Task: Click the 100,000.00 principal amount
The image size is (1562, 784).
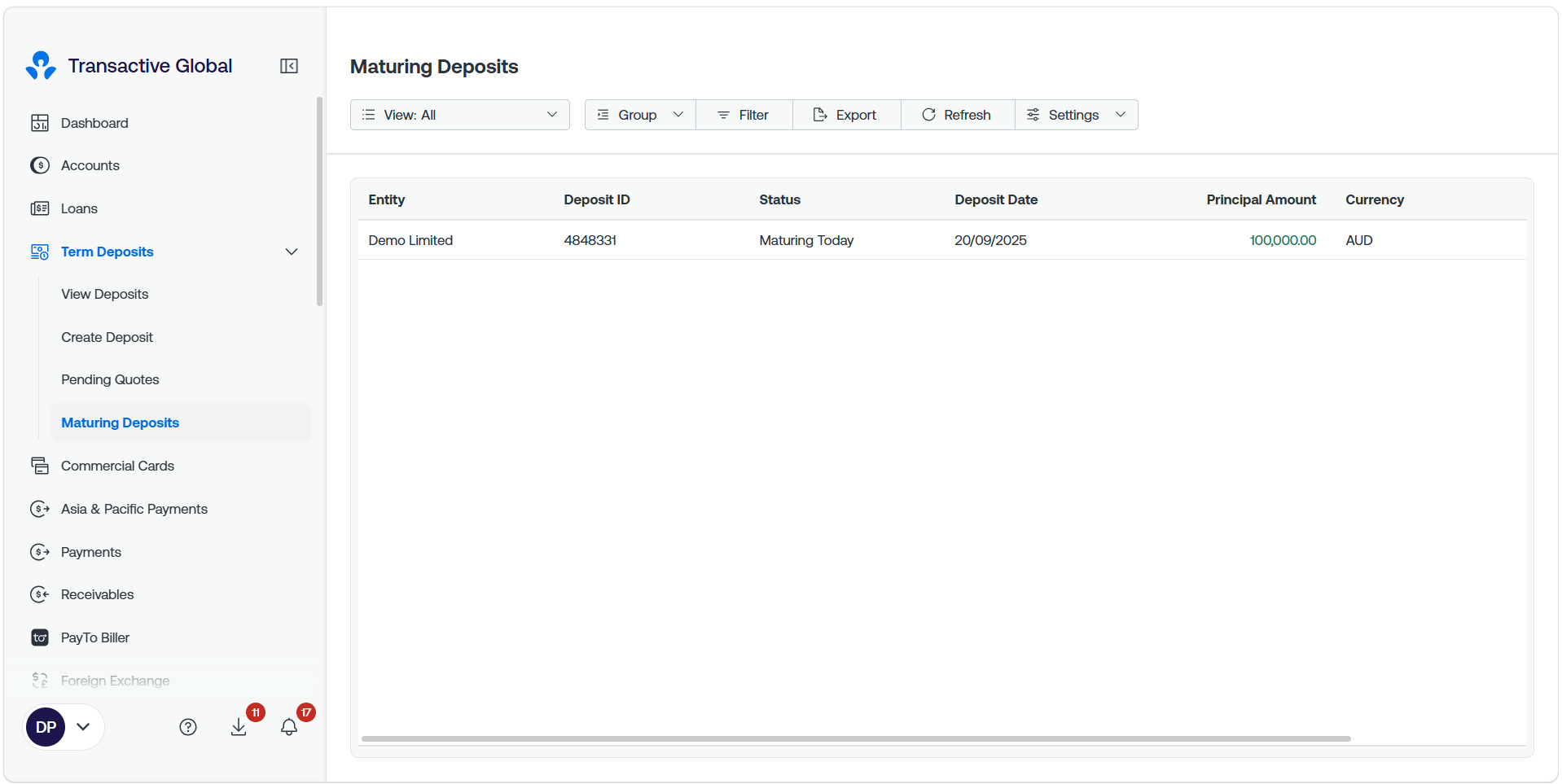Action: click(x=1283, y=240)
